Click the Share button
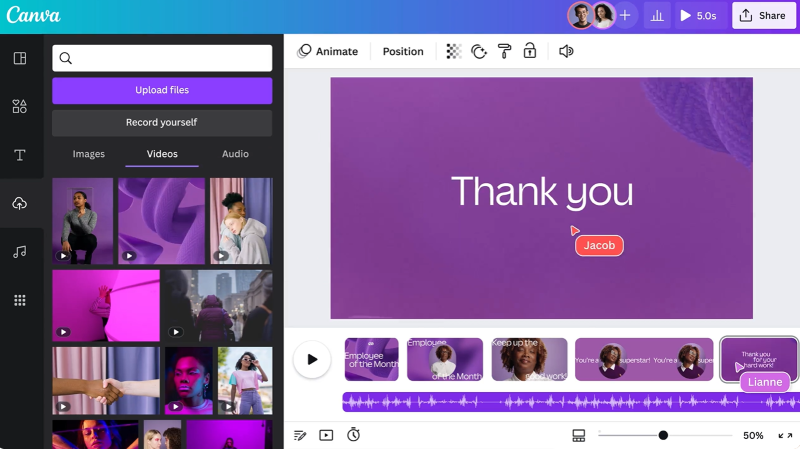 pyautogui.click(x=764, y=15)
